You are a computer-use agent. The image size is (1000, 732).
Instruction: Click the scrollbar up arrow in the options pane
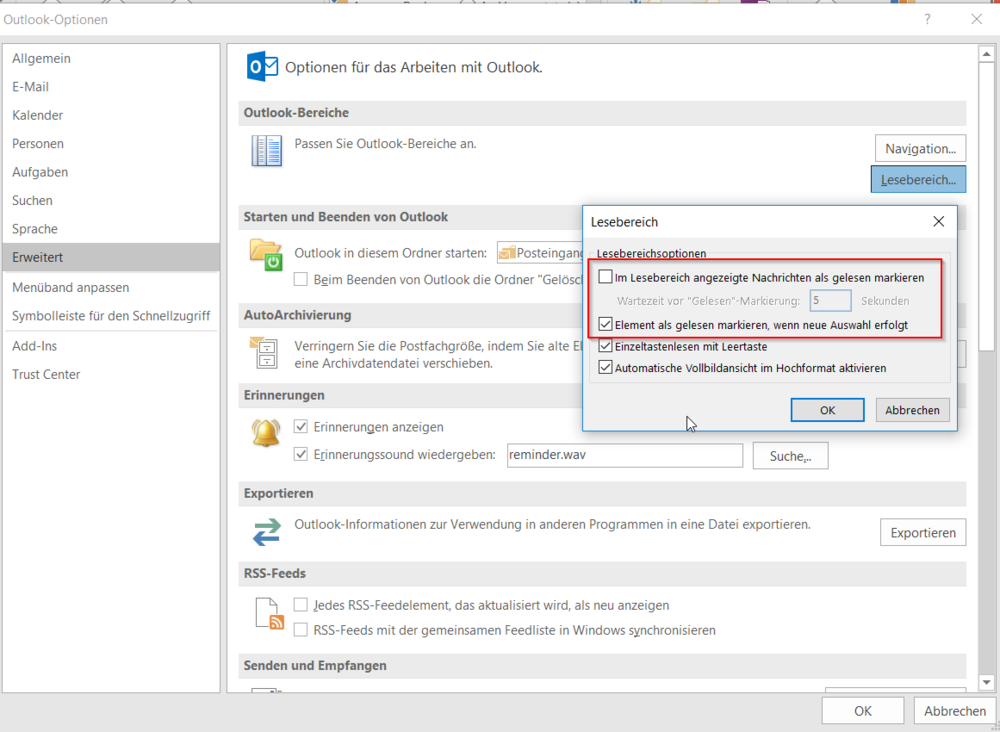click(x=987, y=54)
